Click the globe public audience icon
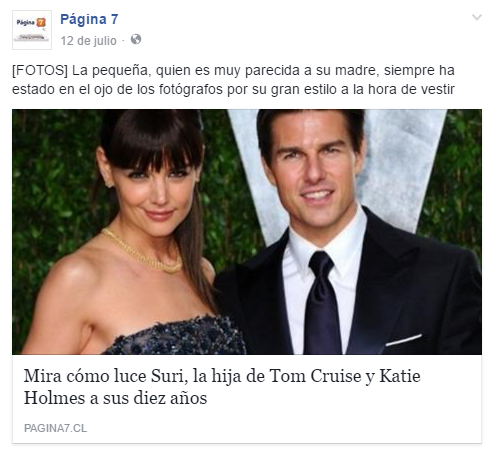 [x=136, y=39]
